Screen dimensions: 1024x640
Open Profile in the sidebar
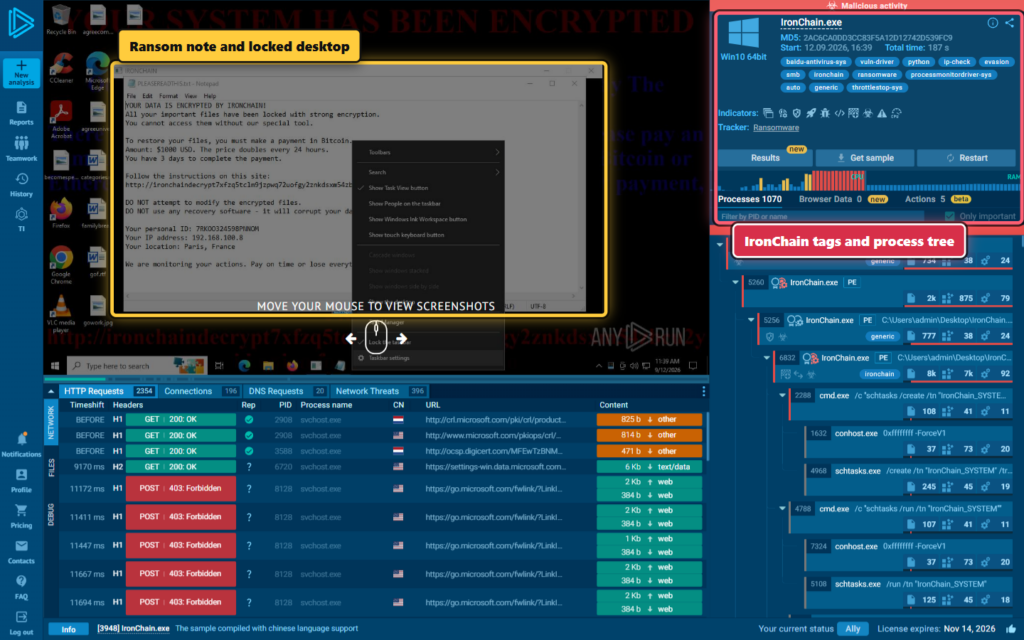click(21, 481)
